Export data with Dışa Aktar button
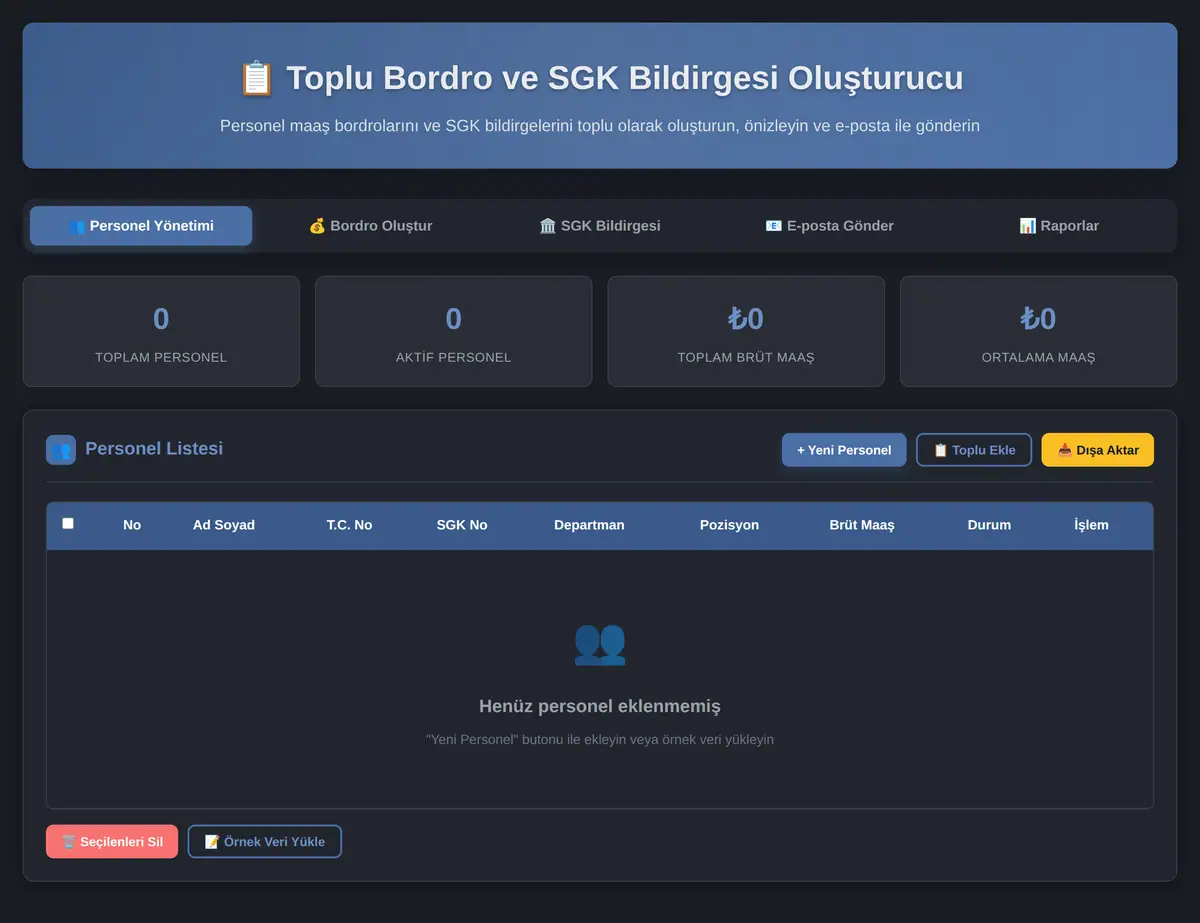This screenshot has width=1200, height=923. tap(1098, 450)
